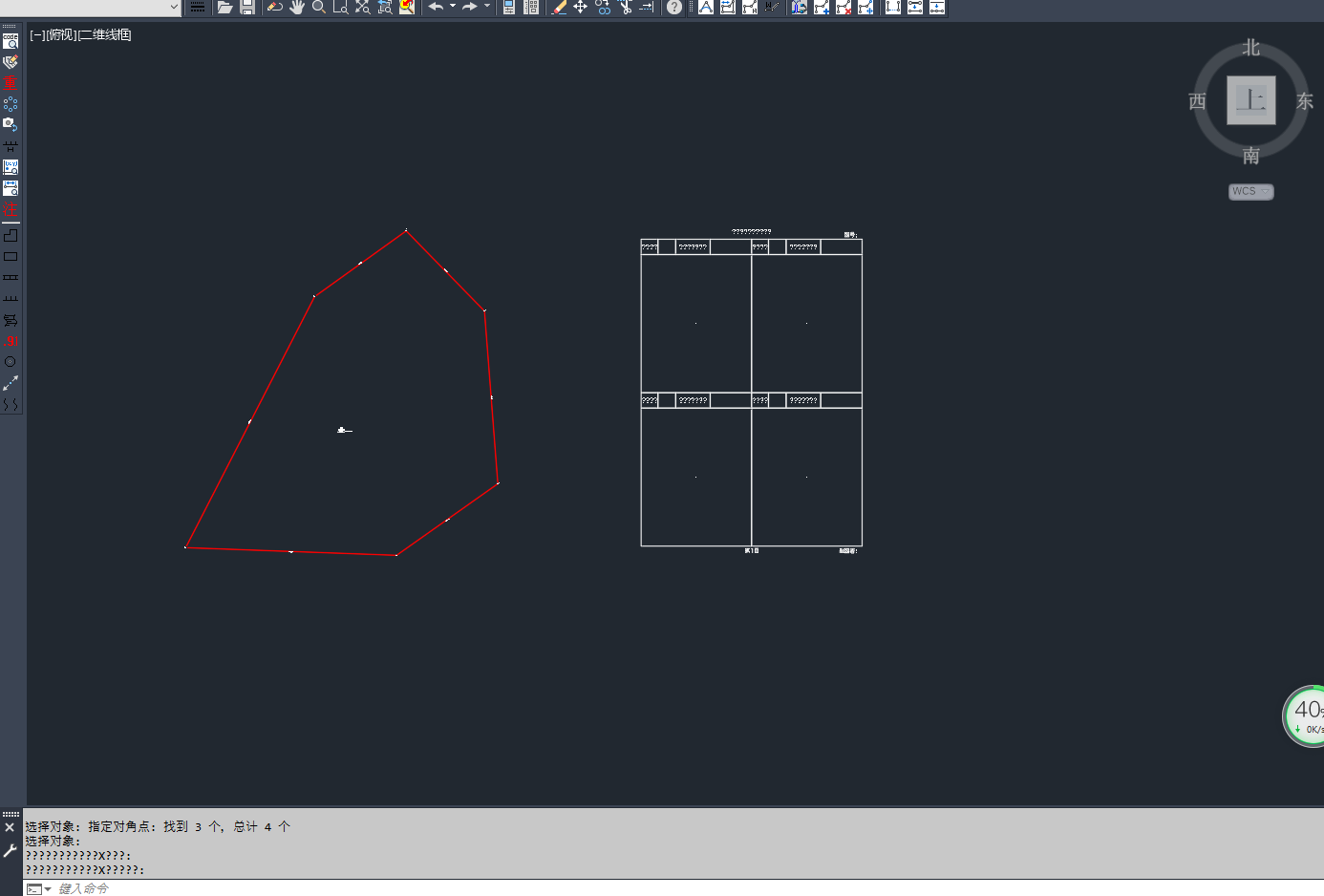Viewport: 1324px width, 896px height.
Task: Click the ViewCube 上 top face
Action: point(1251,99)
